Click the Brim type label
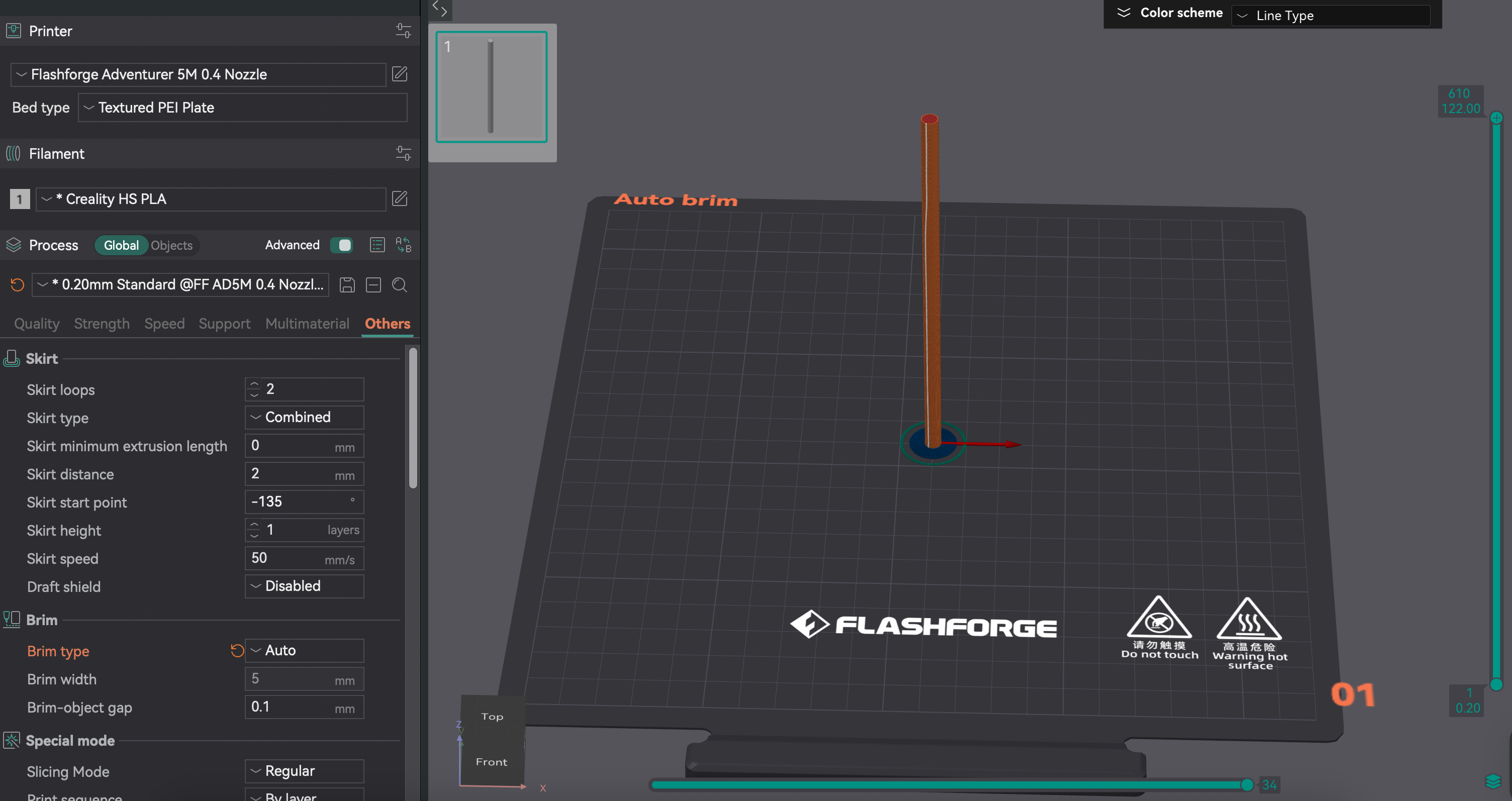This screenshot has height=801, width=1512. [x=58, y=651]
